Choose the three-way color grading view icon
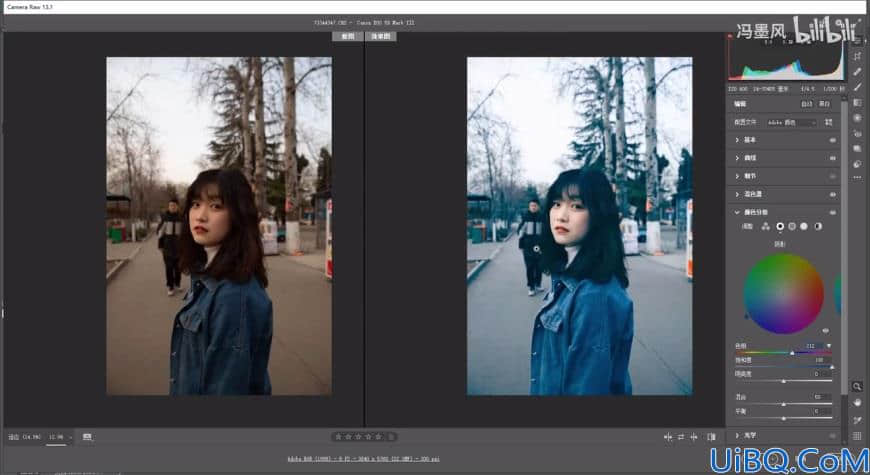870x475 pixels. pyautogui.click(x=766, y=226)
